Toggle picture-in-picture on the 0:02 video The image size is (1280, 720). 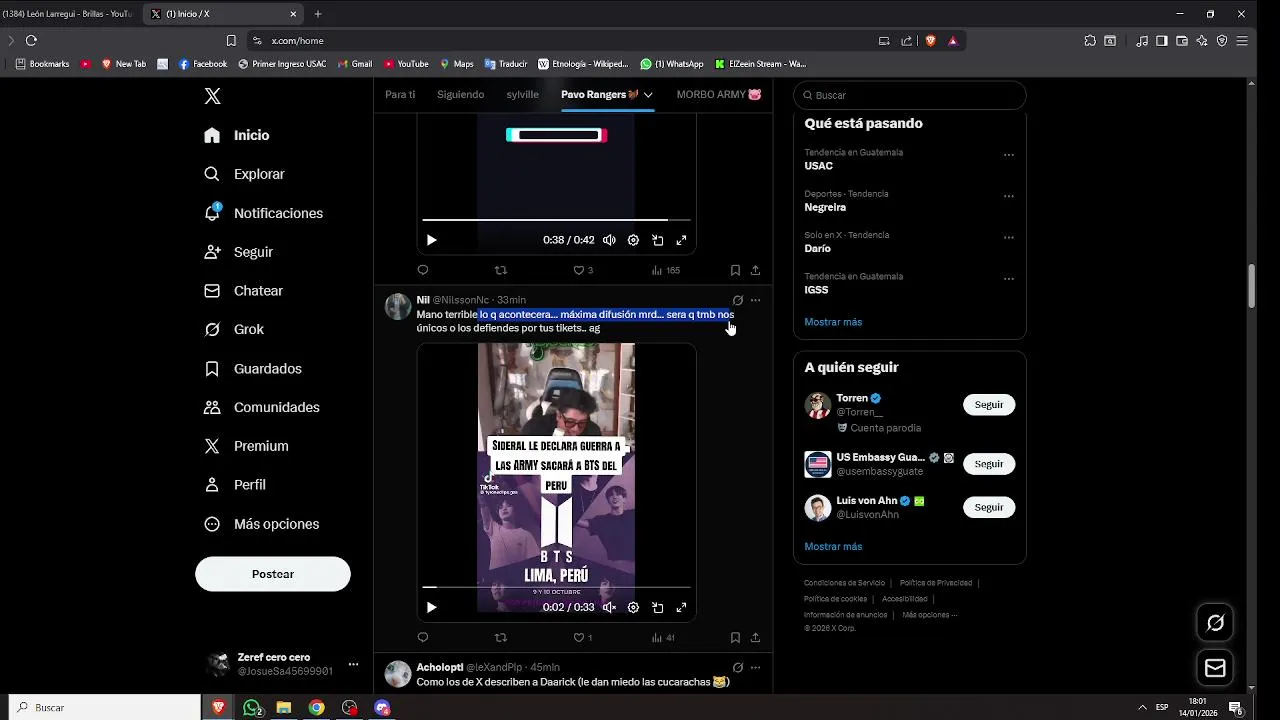coord(657,607)
